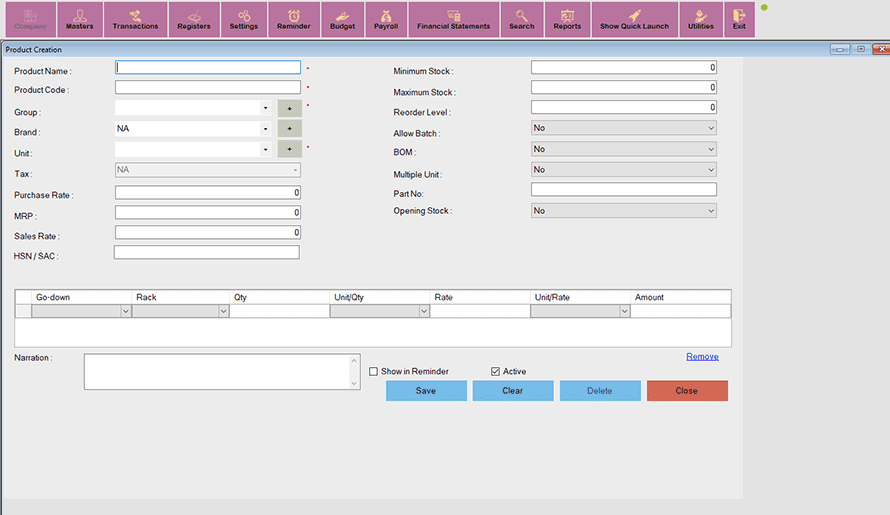Click the grid row selector cell
This screenshot has width=890, height=515.
coord(23,311)
